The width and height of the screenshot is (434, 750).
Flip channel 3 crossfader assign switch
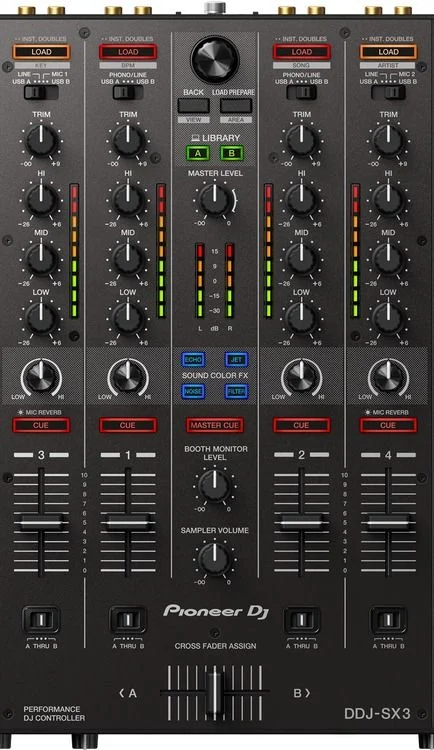point(41,620)
